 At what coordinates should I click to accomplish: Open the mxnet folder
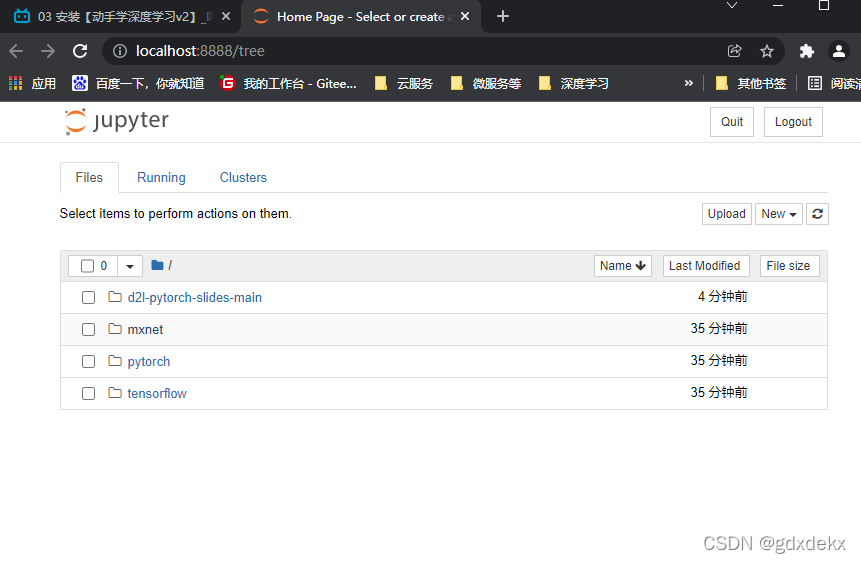point(145,330)
